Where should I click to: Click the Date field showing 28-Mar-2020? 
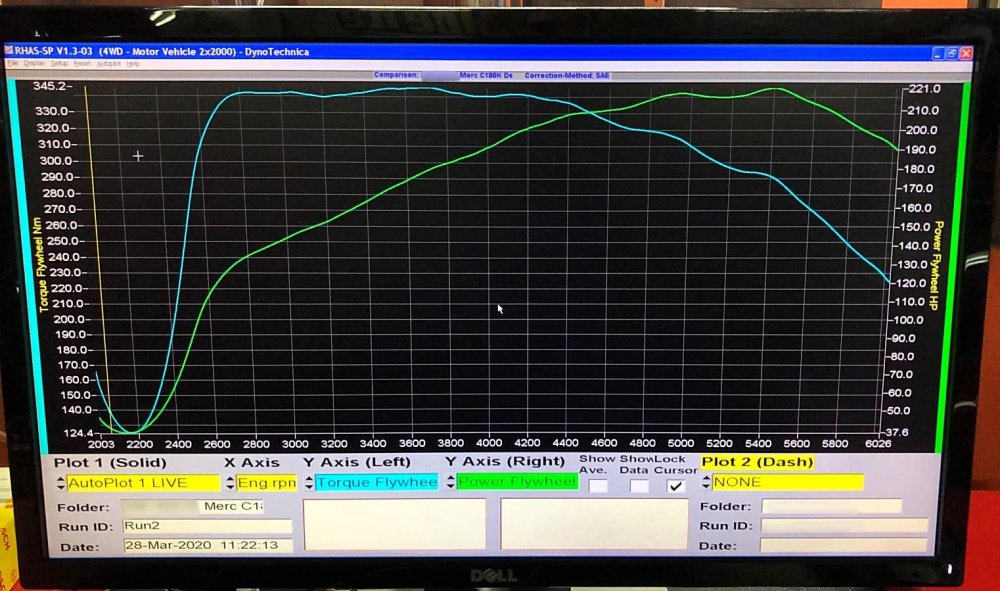tap(209, 546)
